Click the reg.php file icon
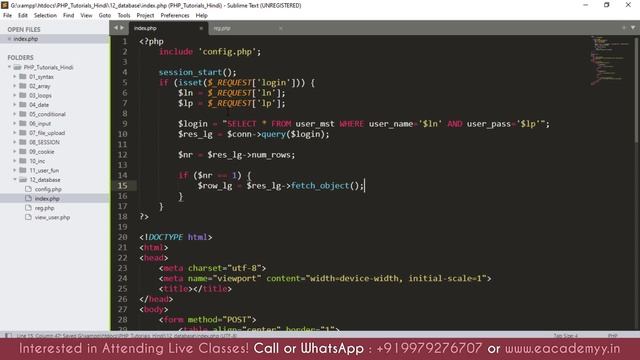Image resolution: width=640 pixels, height=360 pixels. click(x=28, y=208)
